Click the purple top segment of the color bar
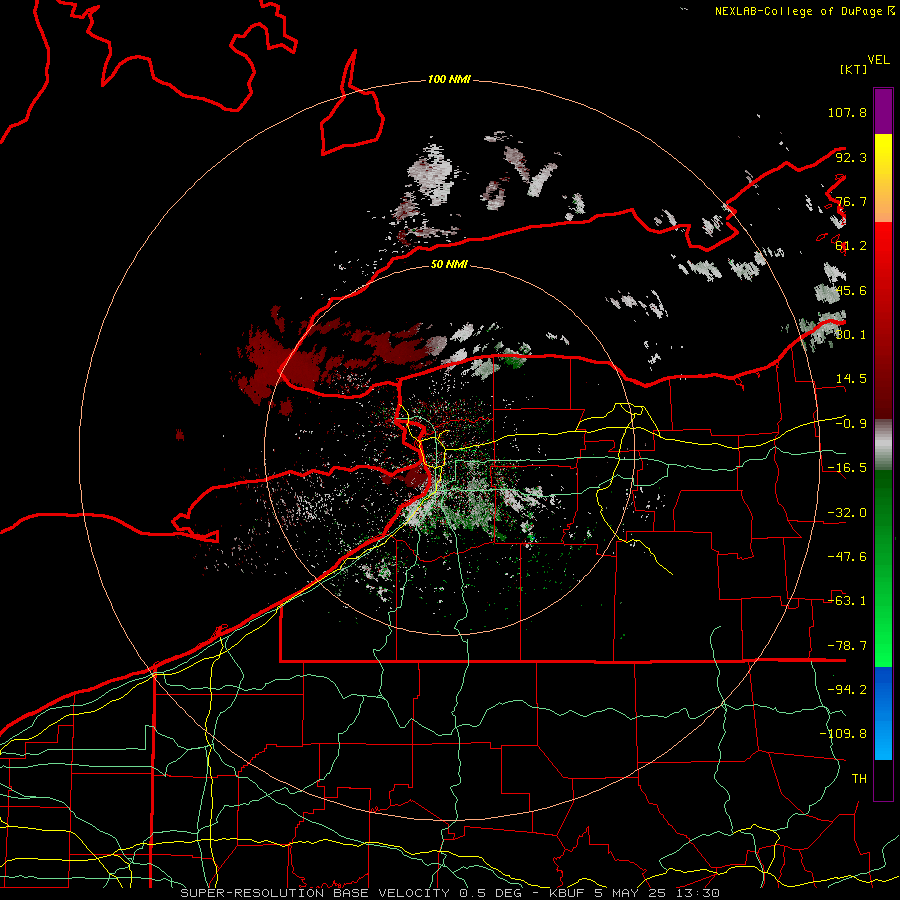Screen dimensions: 900x900 click(883, 111)
